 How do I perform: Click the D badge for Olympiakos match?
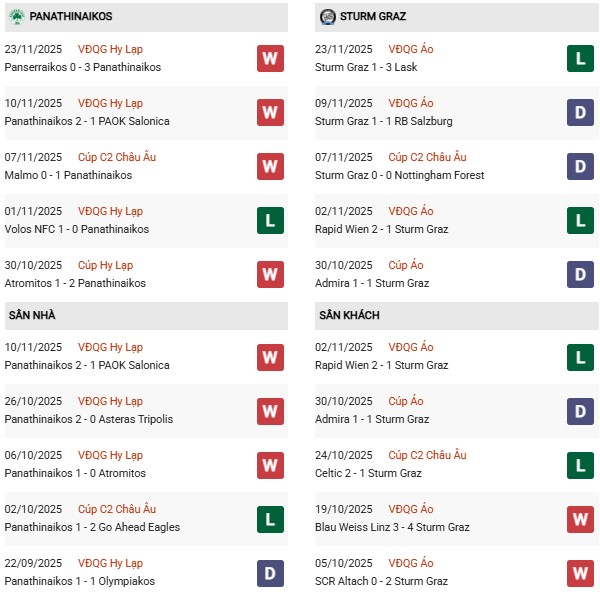[270, 572]
